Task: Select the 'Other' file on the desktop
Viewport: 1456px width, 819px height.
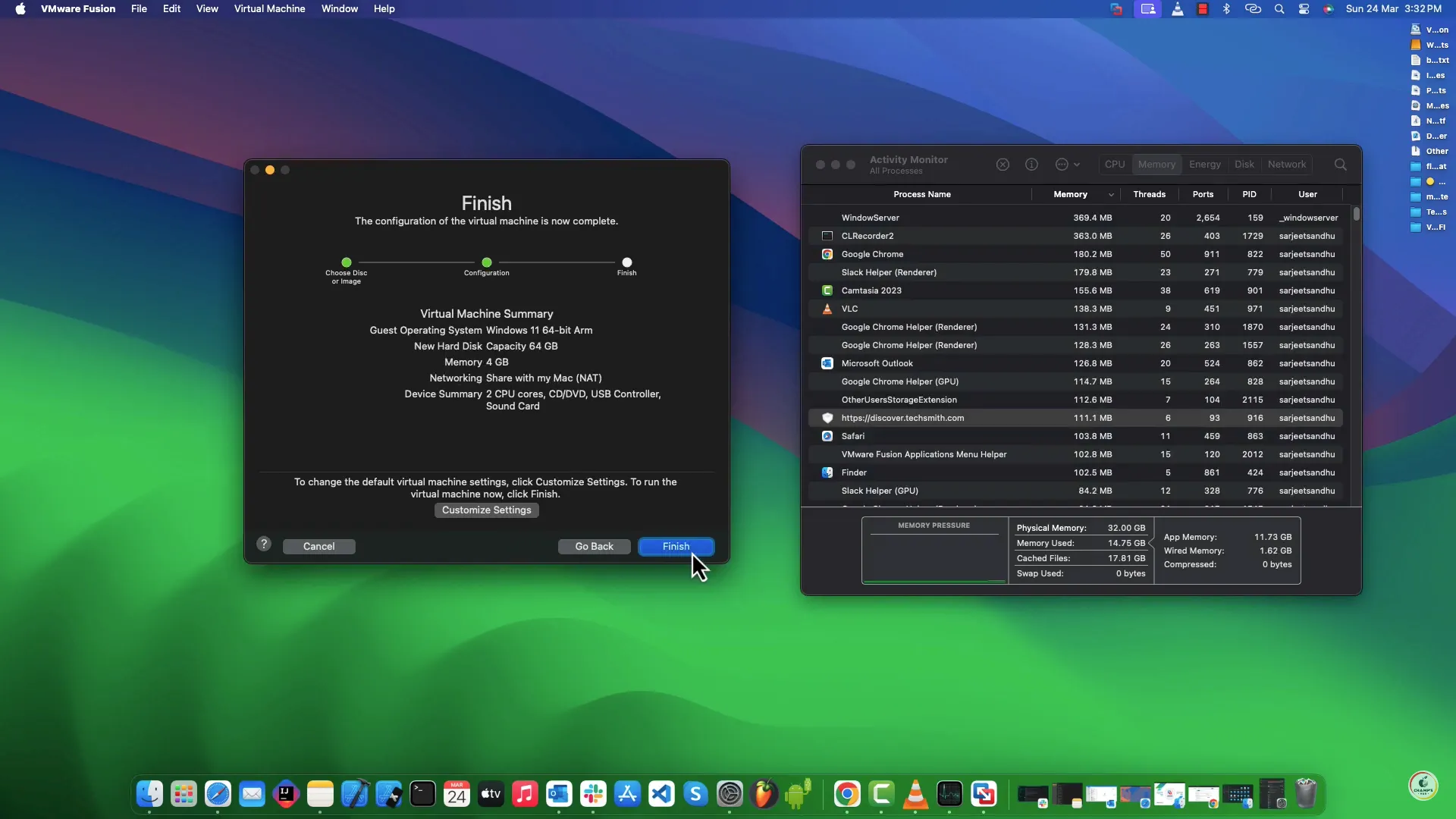Action: coord(1429,151)
